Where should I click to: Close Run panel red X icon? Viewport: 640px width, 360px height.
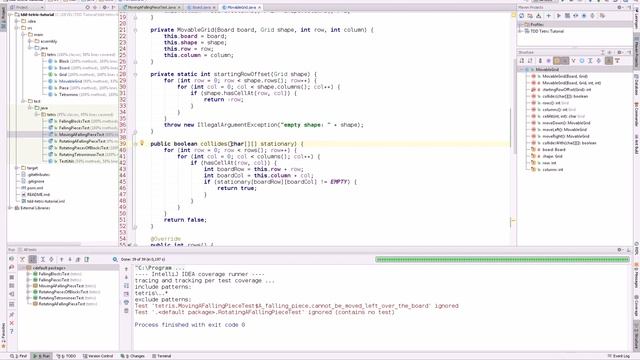pyautogui.click(x=11, y=323)
